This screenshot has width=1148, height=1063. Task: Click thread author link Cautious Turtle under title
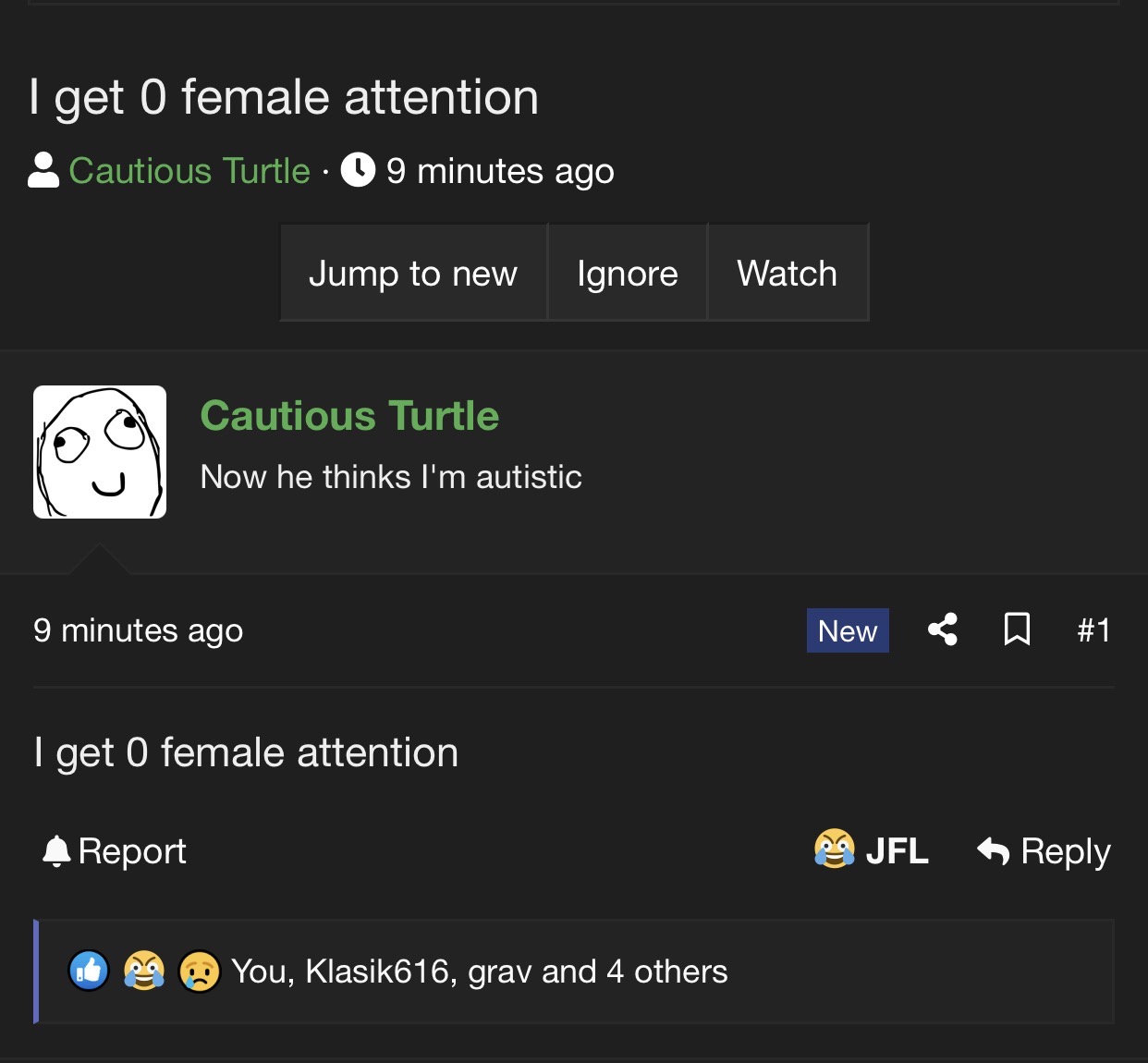pyautogui.click(x=189, y=171)
